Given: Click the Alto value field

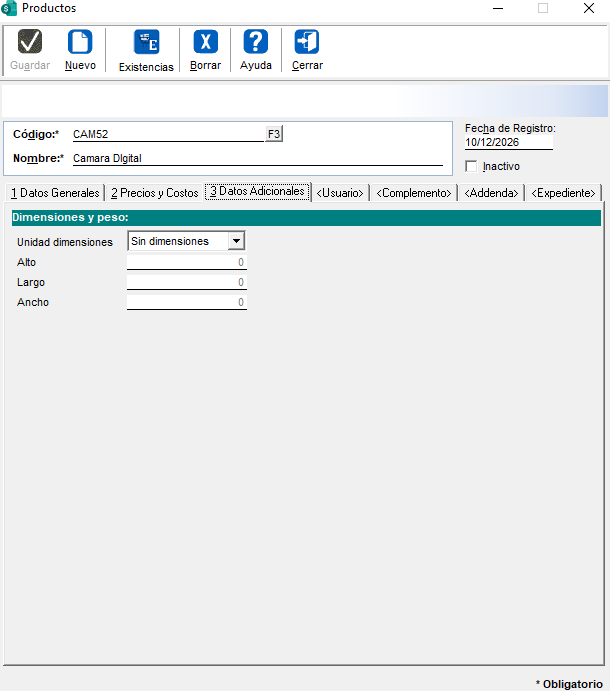Looking at the screenshot, I should tap(187, 262).
